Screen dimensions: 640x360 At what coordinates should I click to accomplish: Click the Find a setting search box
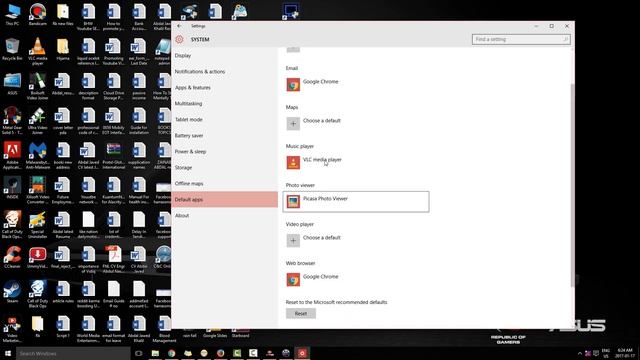[521, 39]
